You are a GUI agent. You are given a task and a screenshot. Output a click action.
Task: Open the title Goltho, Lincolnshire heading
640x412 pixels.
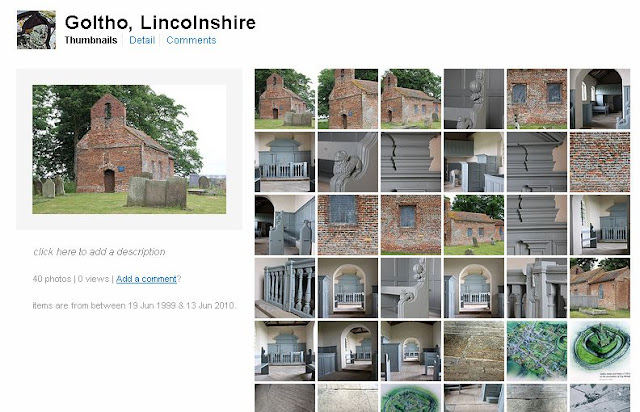click(160, 22)
